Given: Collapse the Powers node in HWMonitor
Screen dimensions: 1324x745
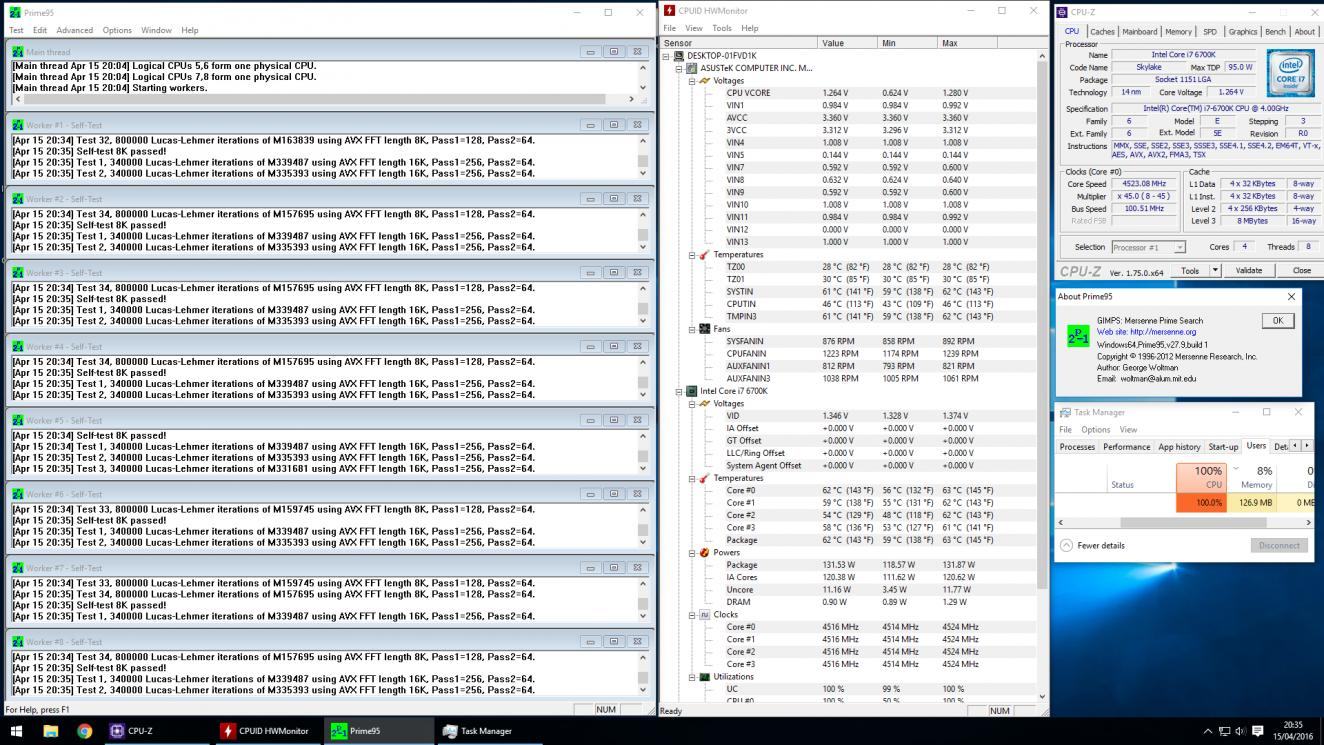Looking at the screenshot, I should 691,552.
